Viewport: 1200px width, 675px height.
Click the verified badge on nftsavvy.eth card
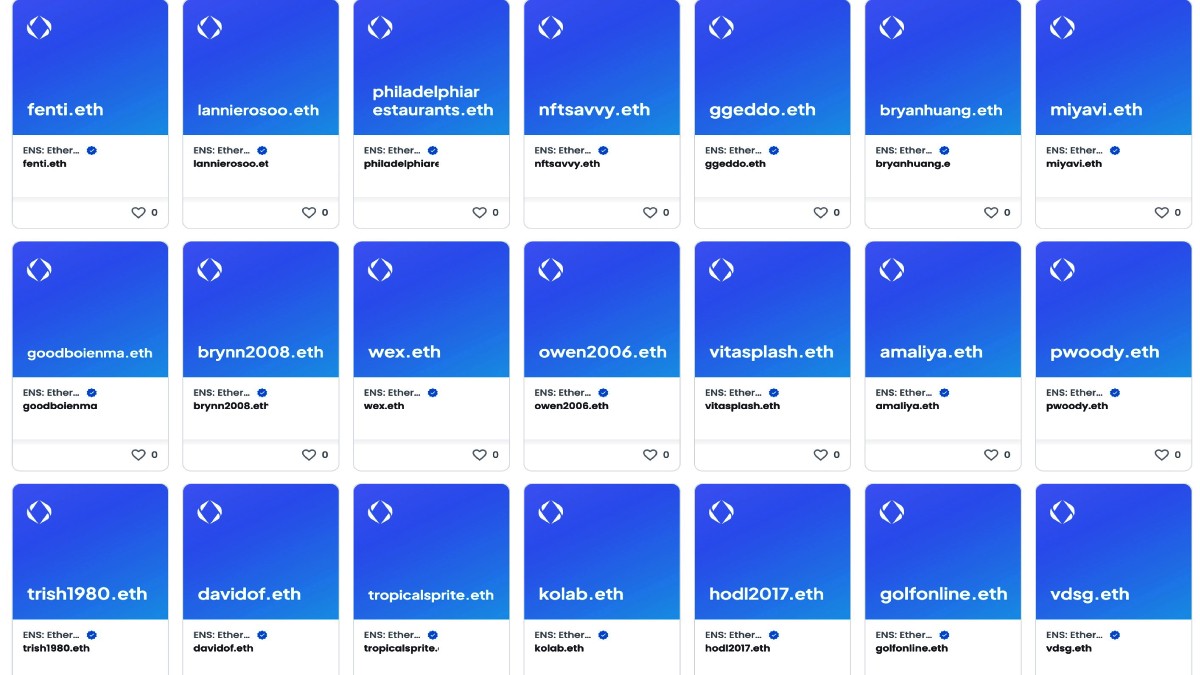coord(602,150)
